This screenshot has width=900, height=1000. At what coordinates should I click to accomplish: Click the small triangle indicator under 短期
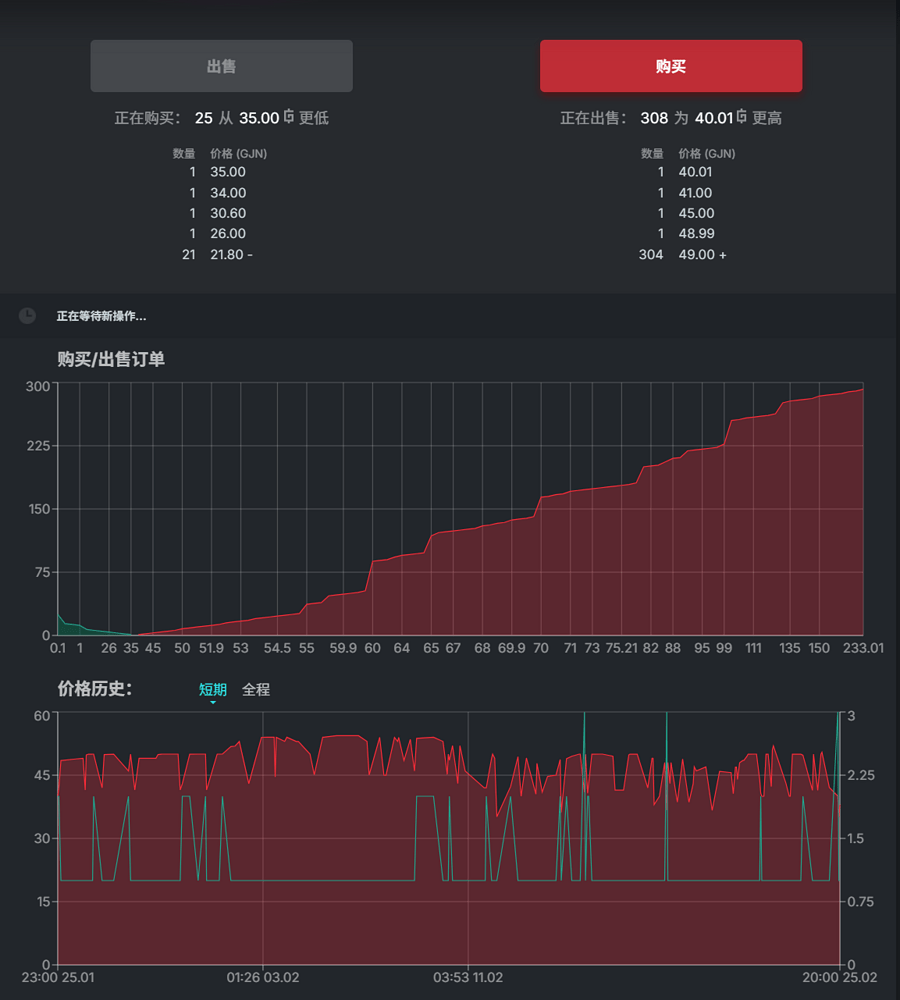[x=213, y=702]
